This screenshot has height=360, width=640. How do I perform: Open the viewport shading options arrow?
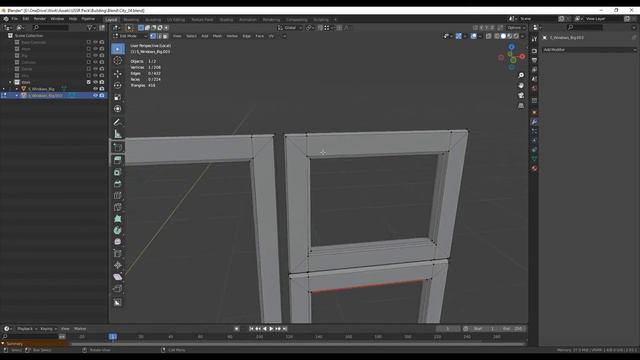point(522,36)
